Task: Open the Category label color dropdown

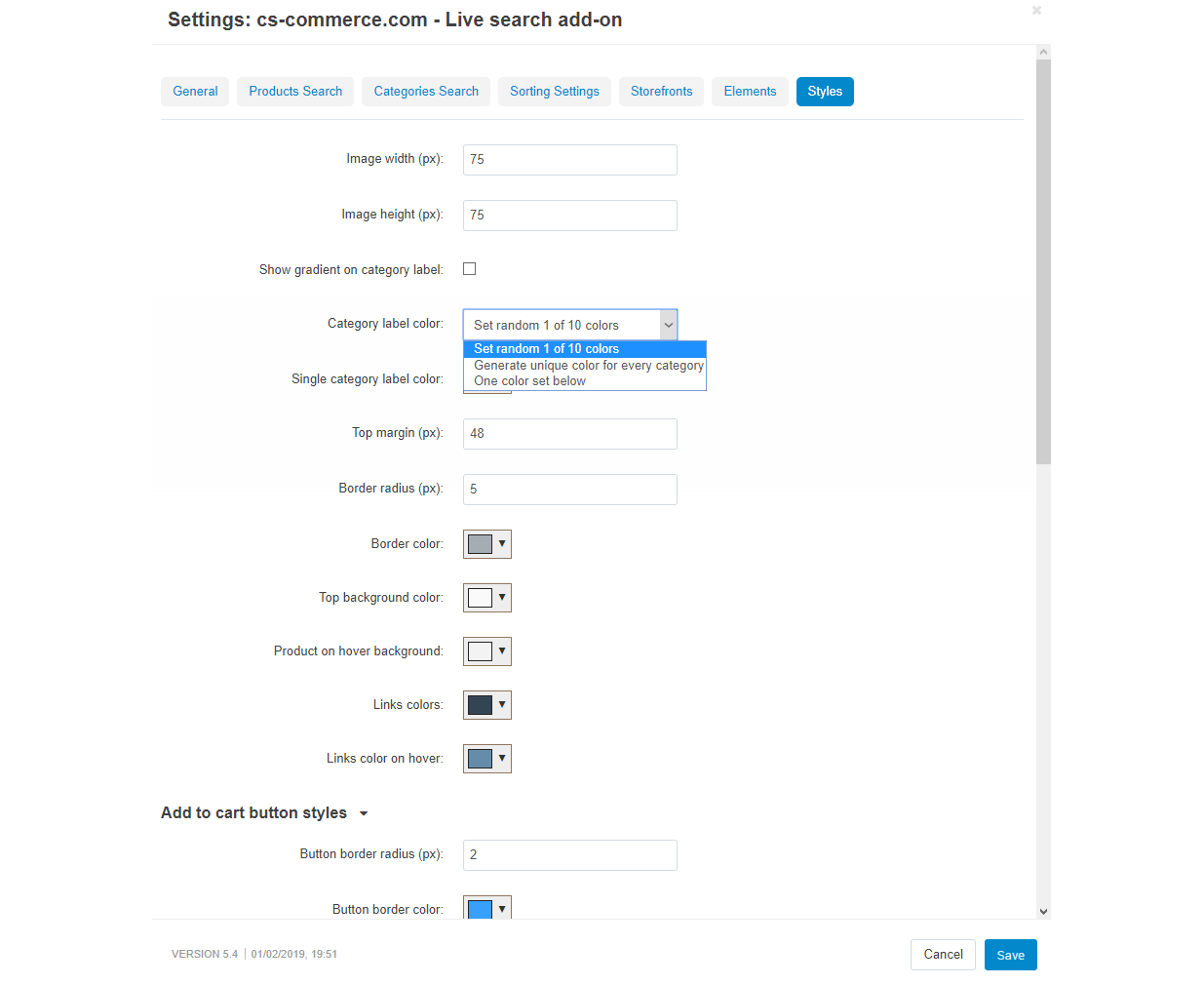Action: click(x=569, y=325)
